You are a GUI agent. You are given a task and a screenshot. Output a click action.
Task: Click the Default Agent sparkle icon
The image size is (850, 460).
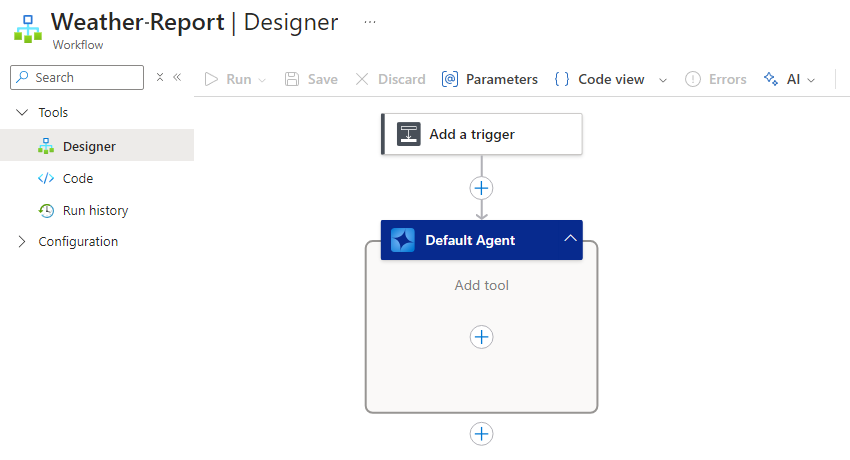click(403, 240)
